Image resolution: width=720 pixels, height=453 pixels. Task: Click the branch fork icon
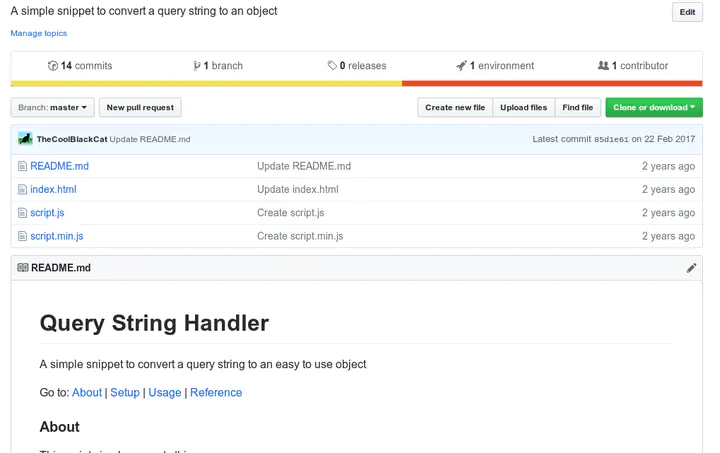coord(197,66)
